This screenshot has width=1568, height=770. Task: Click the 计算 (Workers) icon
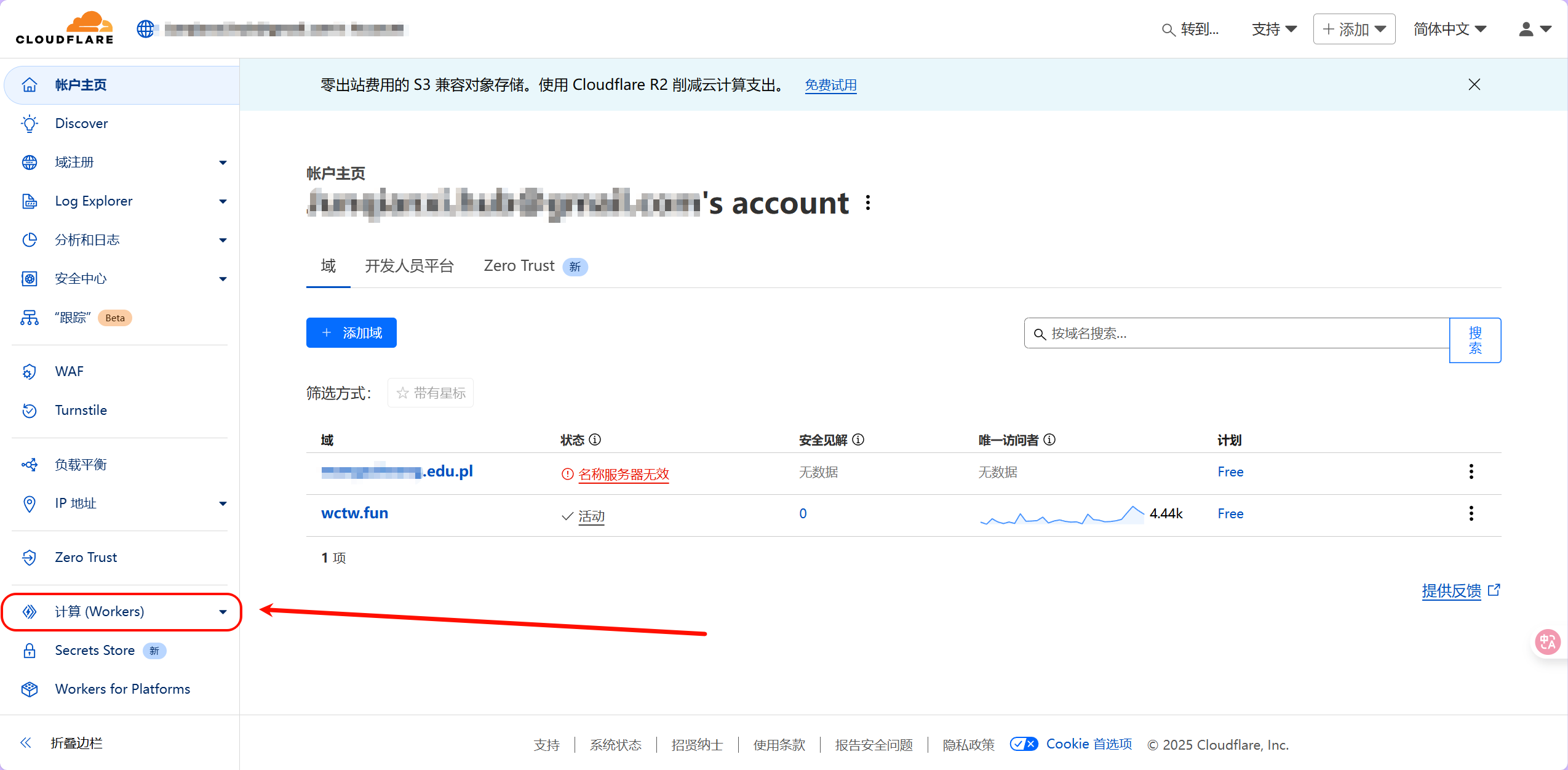click(x=30, y=611)
